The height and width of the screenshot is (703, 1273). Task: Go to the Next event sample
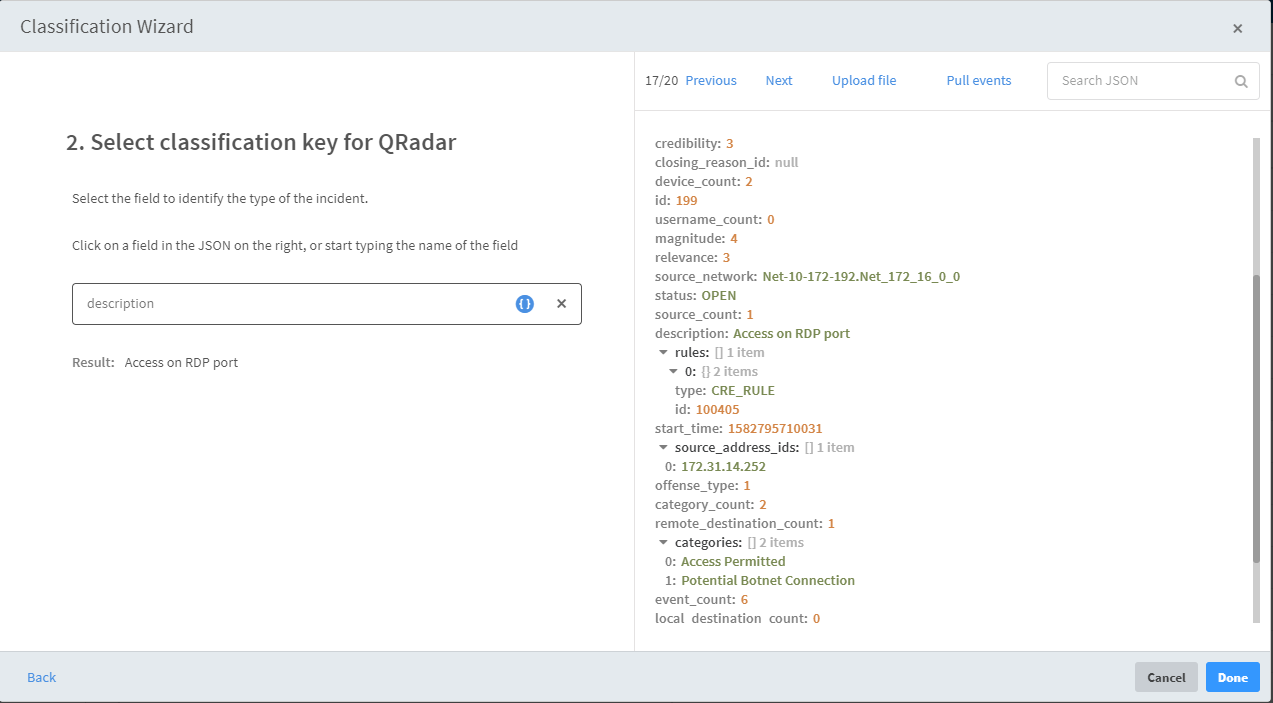click(x=779, y=80)
